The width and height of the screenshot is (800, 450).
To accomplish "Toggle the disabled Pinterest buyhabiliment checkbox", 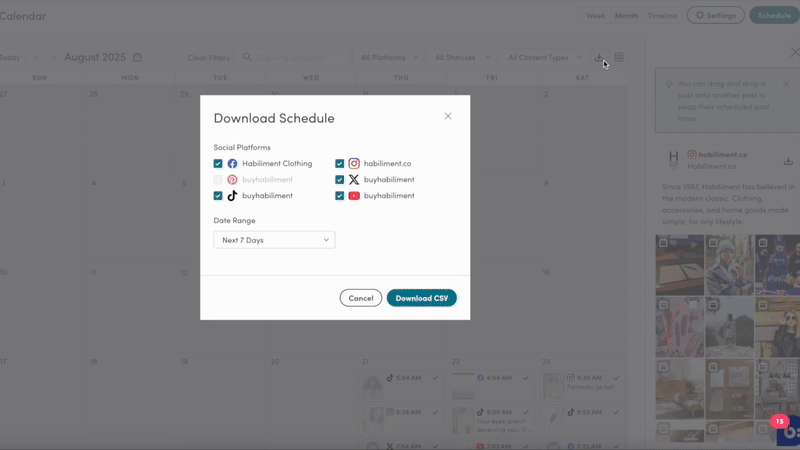I will tap(218, 180).
